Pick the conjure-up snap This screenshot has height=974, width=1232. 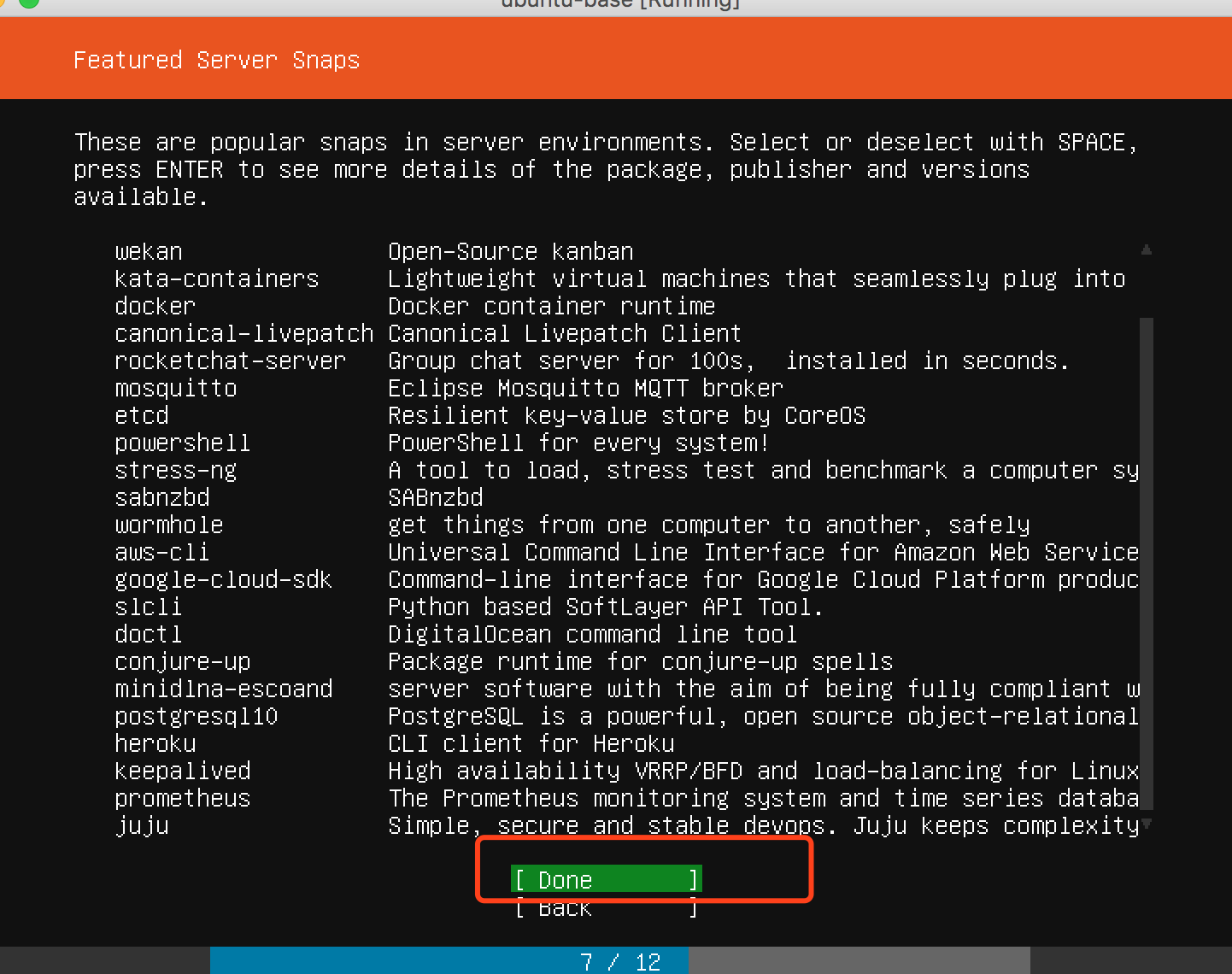coord(626,661)
